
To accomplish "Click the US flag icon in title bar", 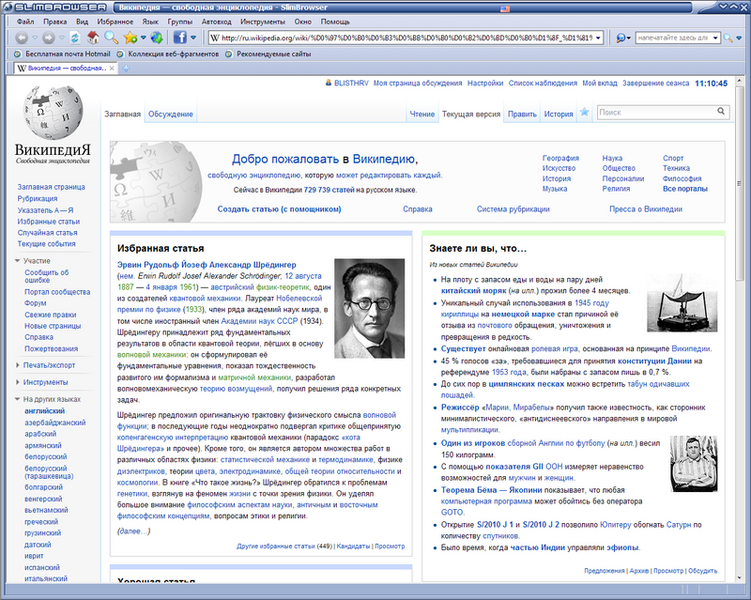I will (x=505, y=9).
